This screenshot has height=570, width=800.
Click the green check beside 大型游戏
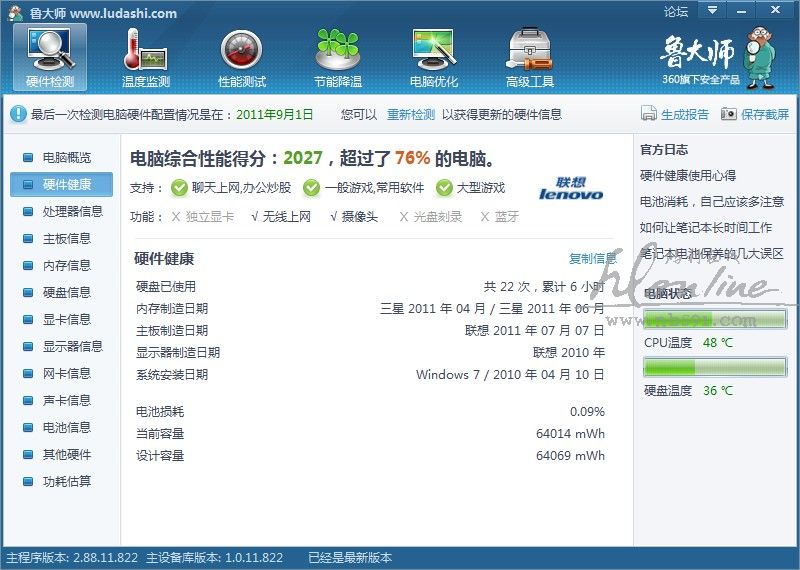(444, 188)
